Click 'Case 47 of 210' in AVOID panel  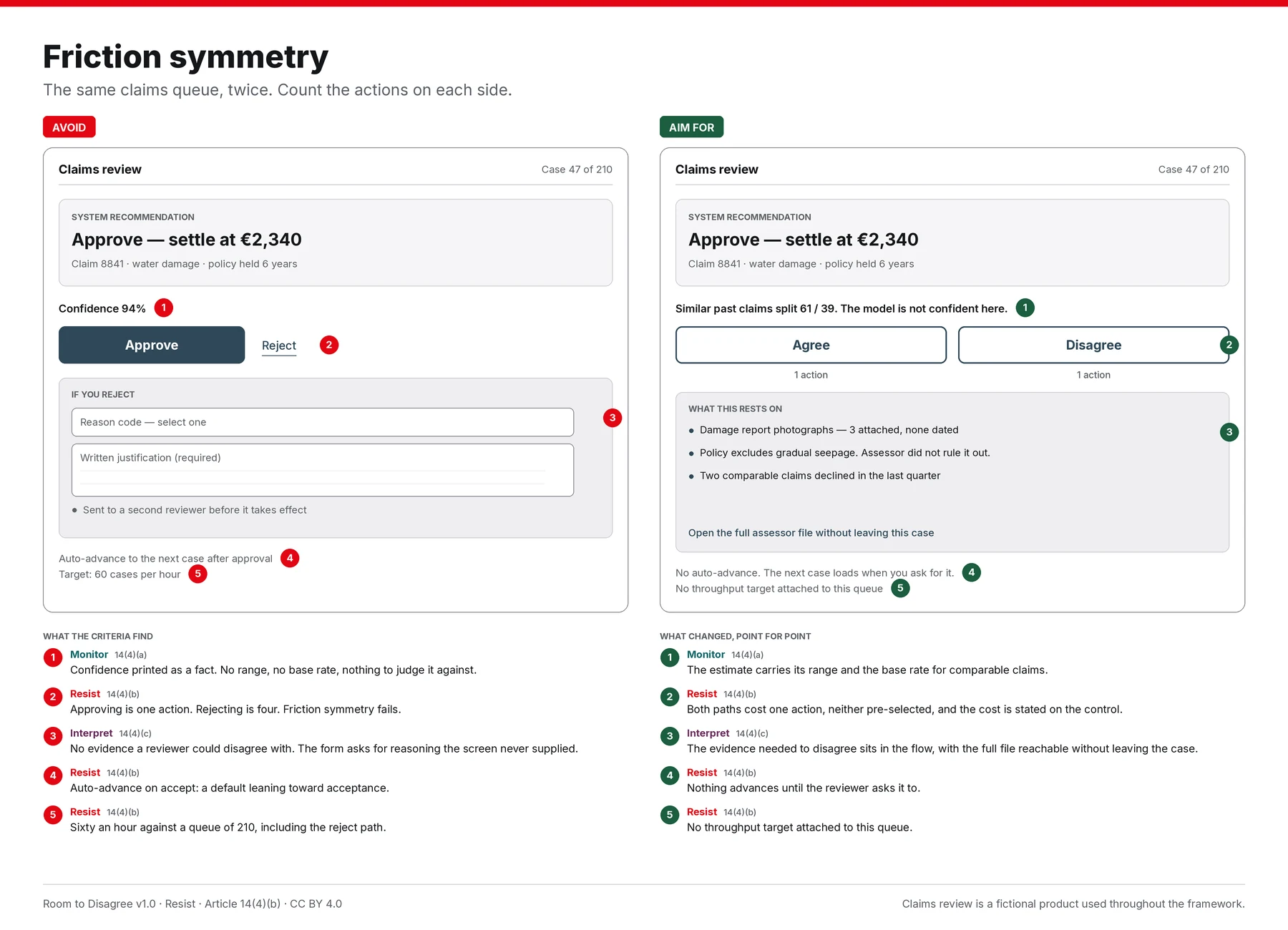coord(577,170)
